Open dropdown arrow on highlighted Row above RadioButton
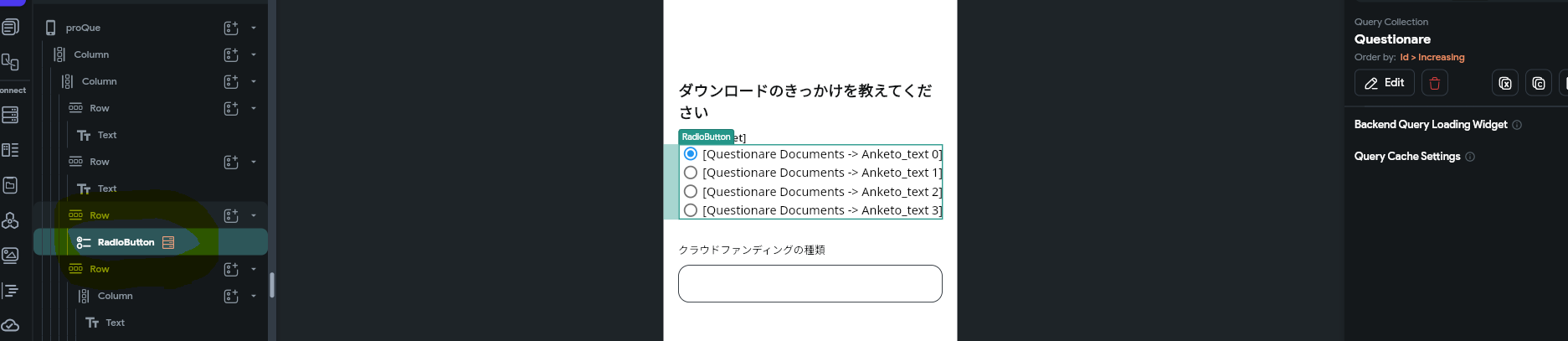The width and height of the screenshot is (1568, 341). click(x=254, y=215)
